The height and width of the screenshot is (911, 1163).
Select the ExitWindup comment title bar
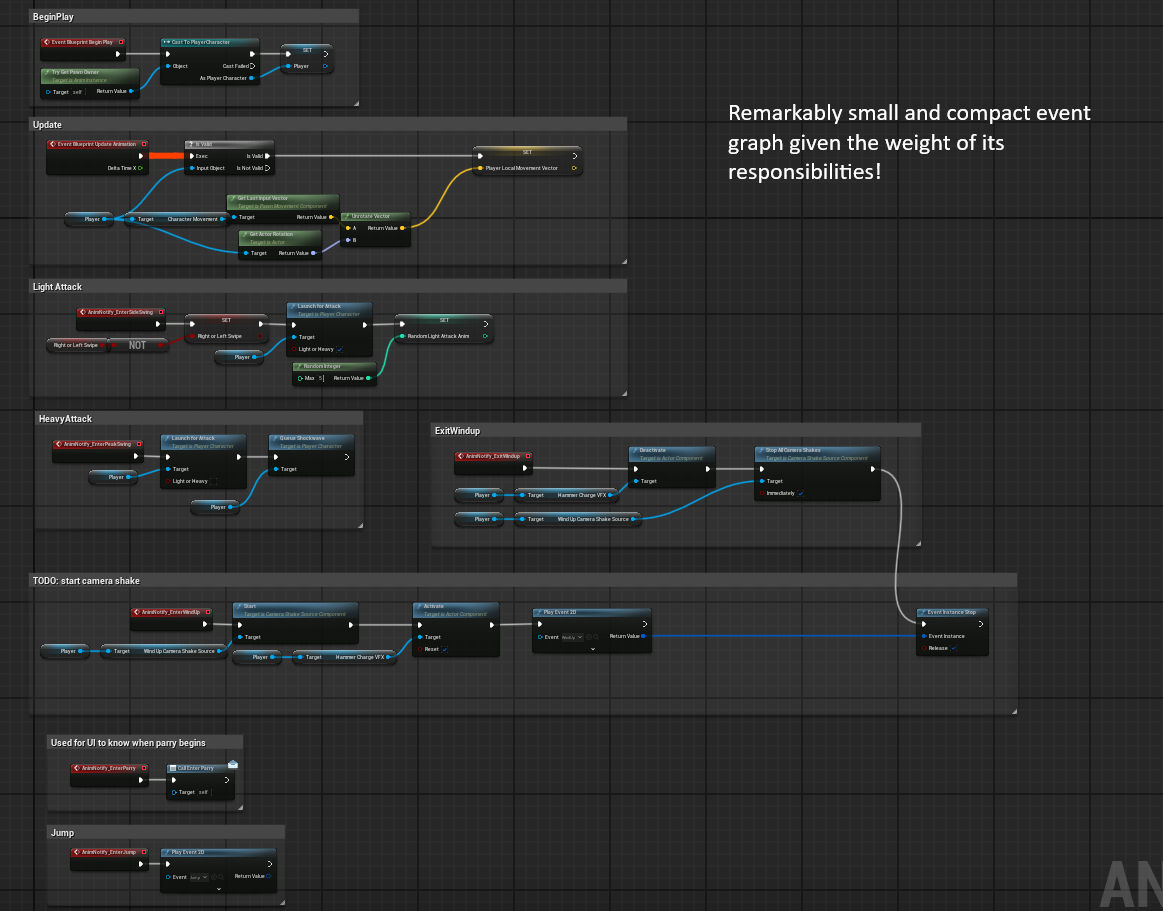[676, 430]
